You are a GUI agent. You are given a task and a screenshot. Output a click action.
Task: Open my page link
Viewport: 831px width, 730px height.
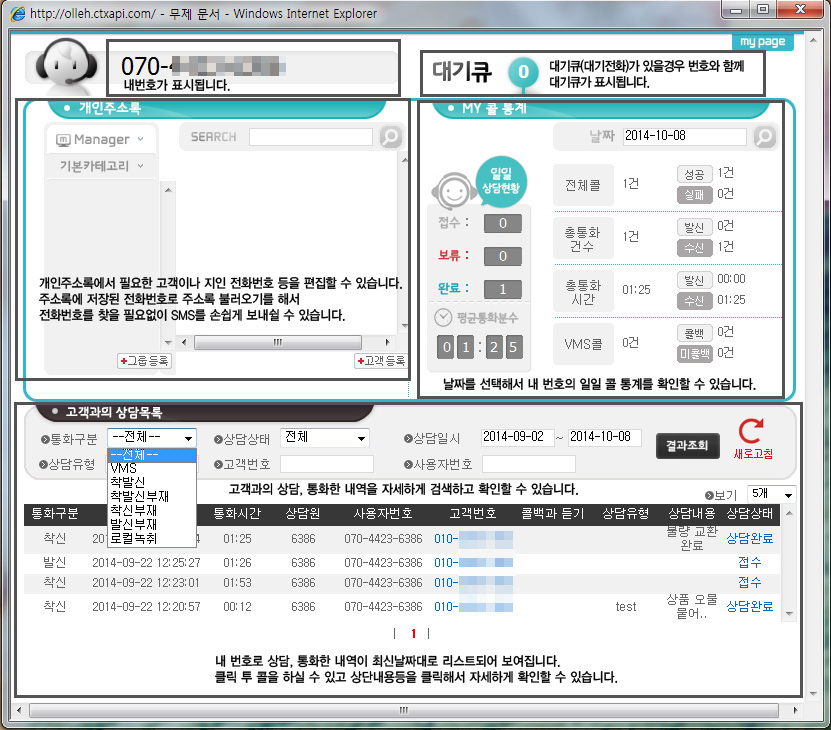pos(763,42)
